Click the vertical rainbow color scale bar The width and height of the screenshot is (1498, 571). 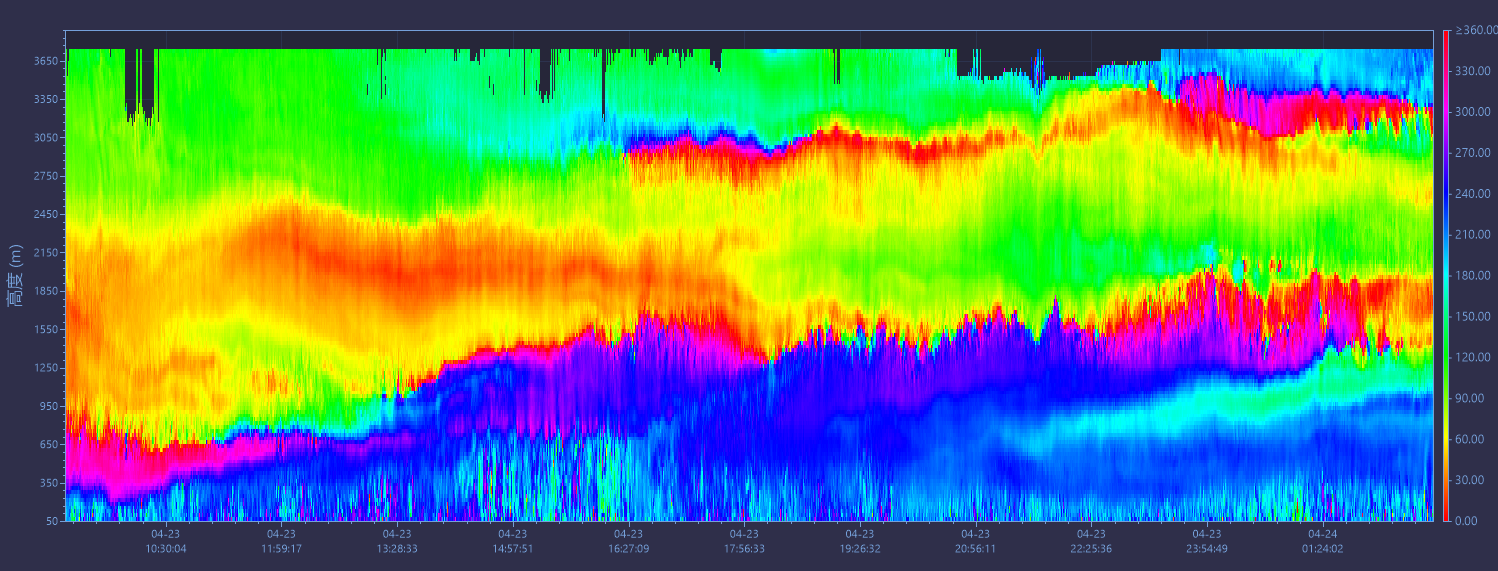(1445, 275)
